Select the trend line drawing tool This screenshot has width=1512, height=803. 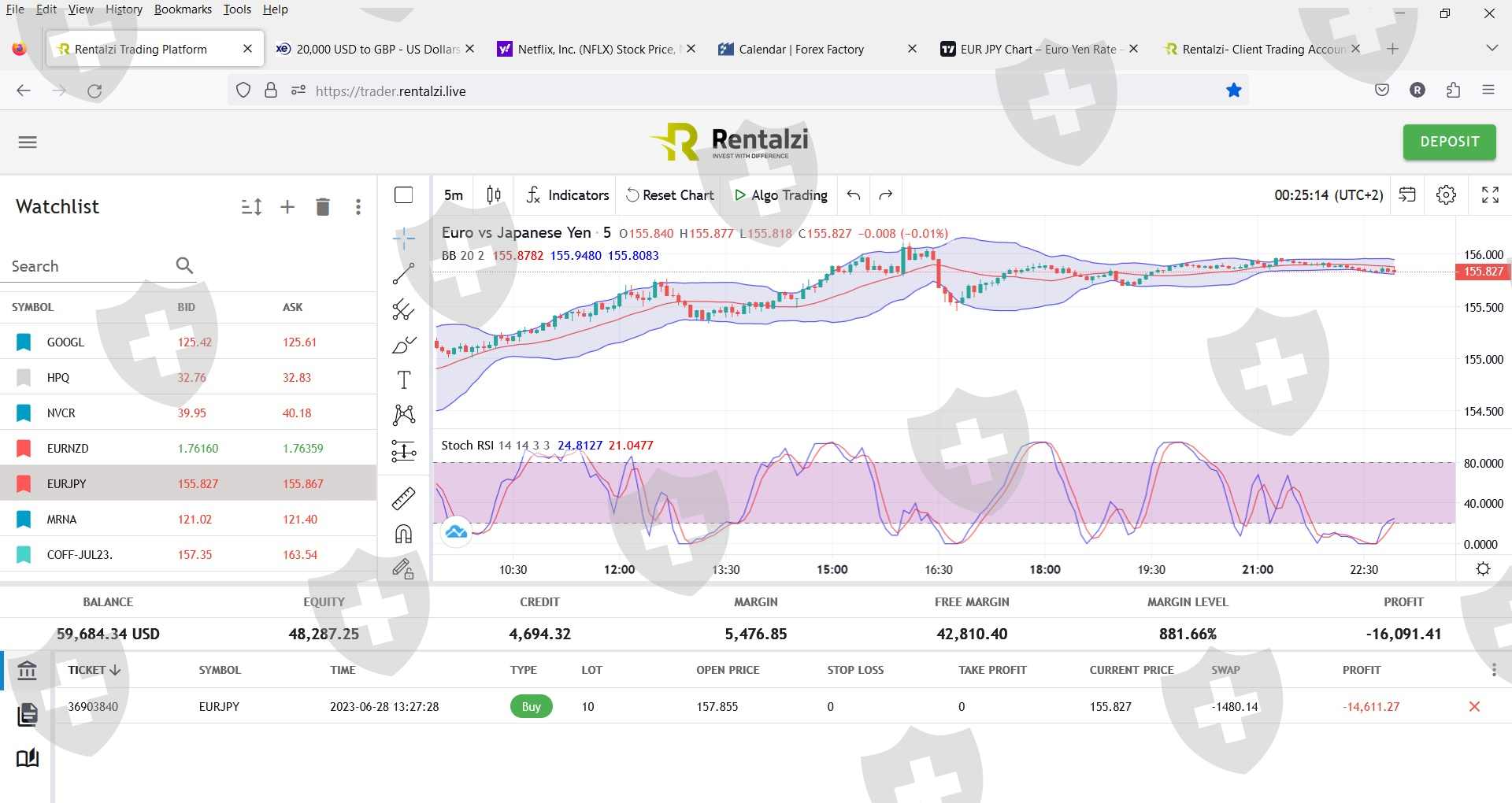[x=403, y=274]
